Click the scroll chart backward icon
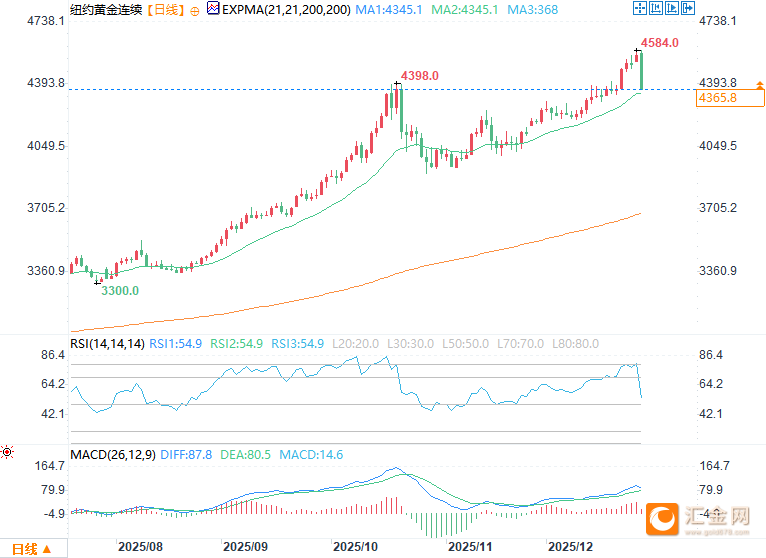Viewport: 766px width, 558px height. [x=656, y=8]
